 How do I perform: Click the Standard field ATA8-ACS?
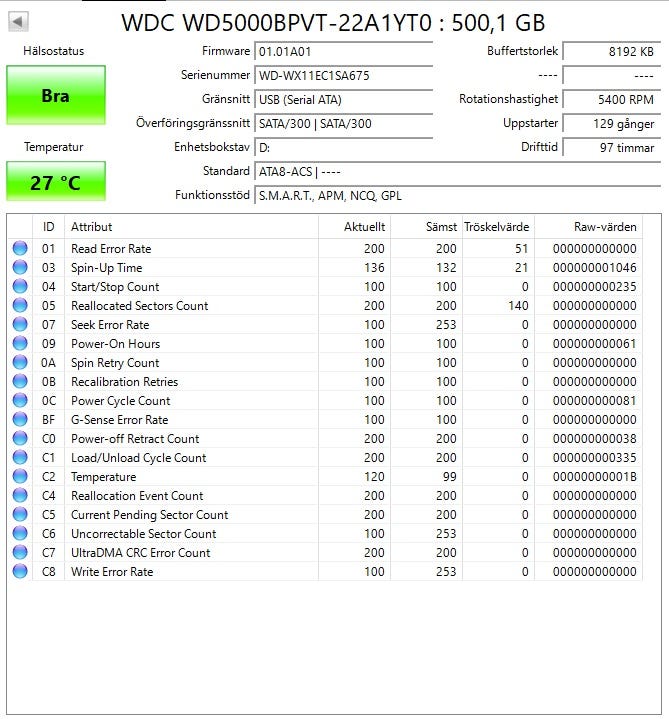click(457, 171)
